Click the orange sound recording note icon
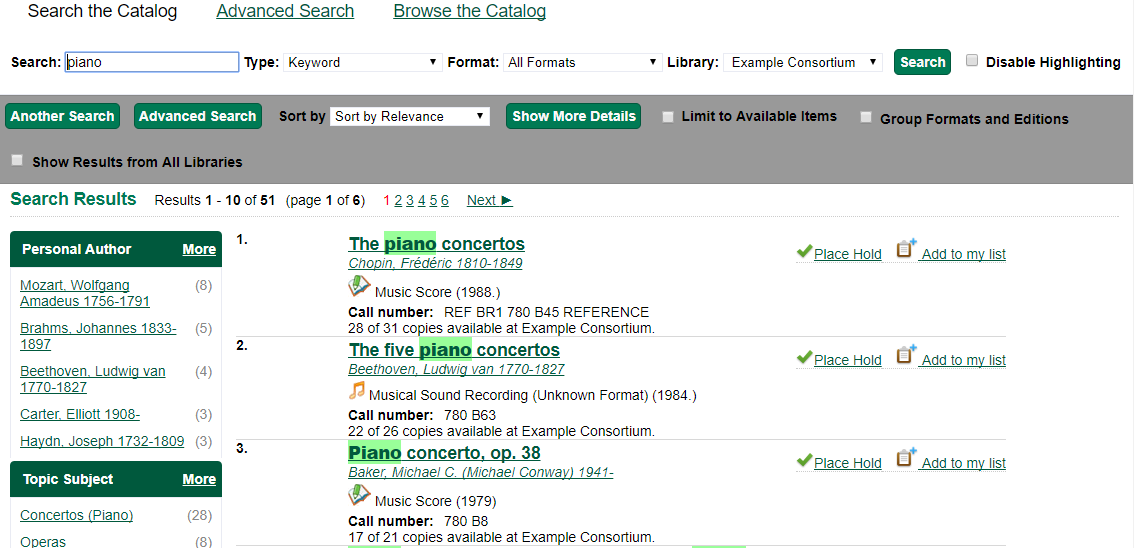1134x548 pixels. 357,391
